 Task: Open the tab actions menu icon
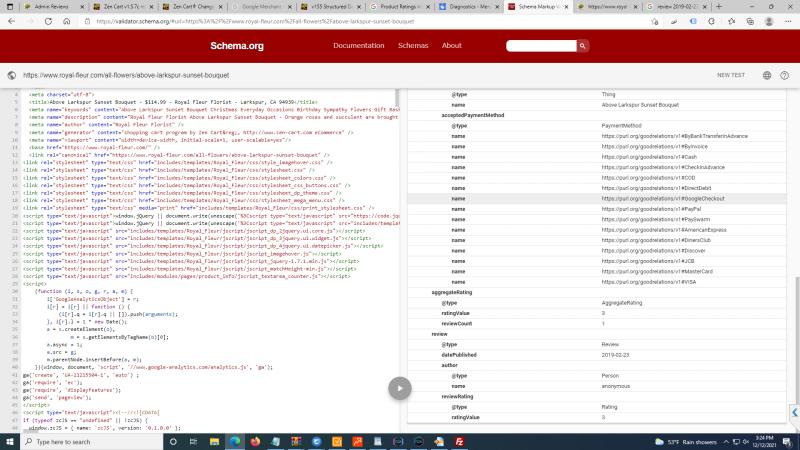tap(10, 7)
